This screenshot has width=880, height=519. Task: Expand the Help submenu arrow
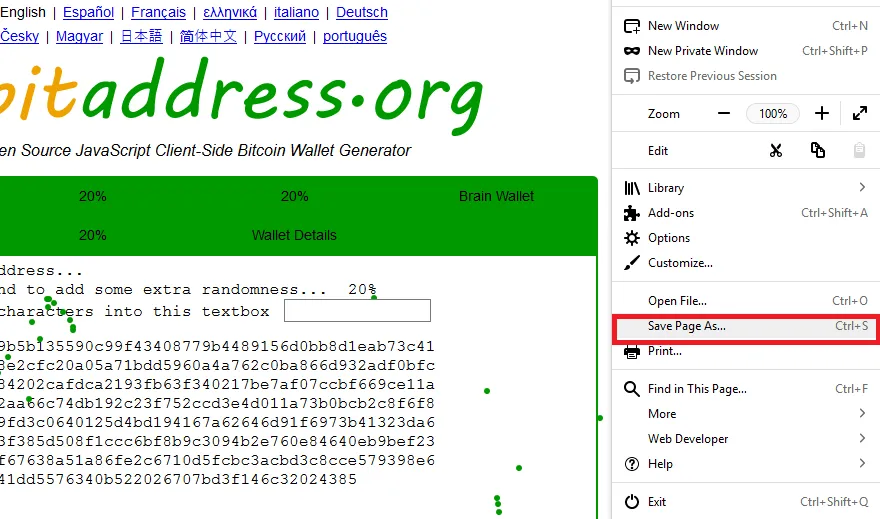coord(862,463)
